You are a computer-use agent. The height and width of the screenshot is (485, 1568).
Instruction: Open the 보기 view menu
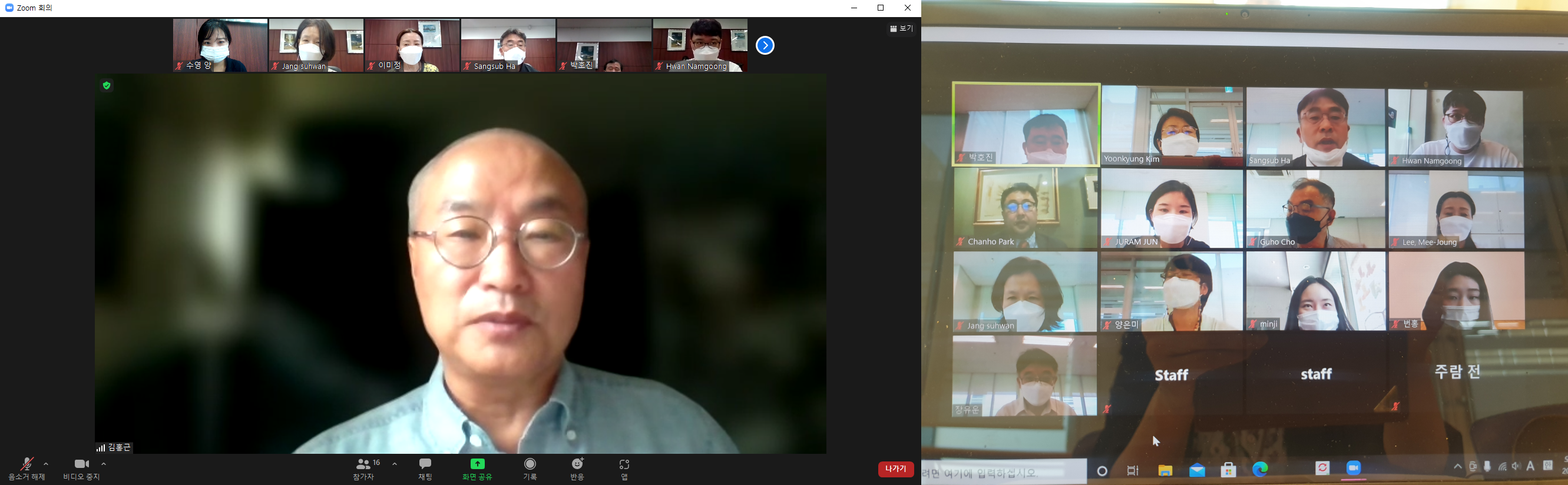901,29
